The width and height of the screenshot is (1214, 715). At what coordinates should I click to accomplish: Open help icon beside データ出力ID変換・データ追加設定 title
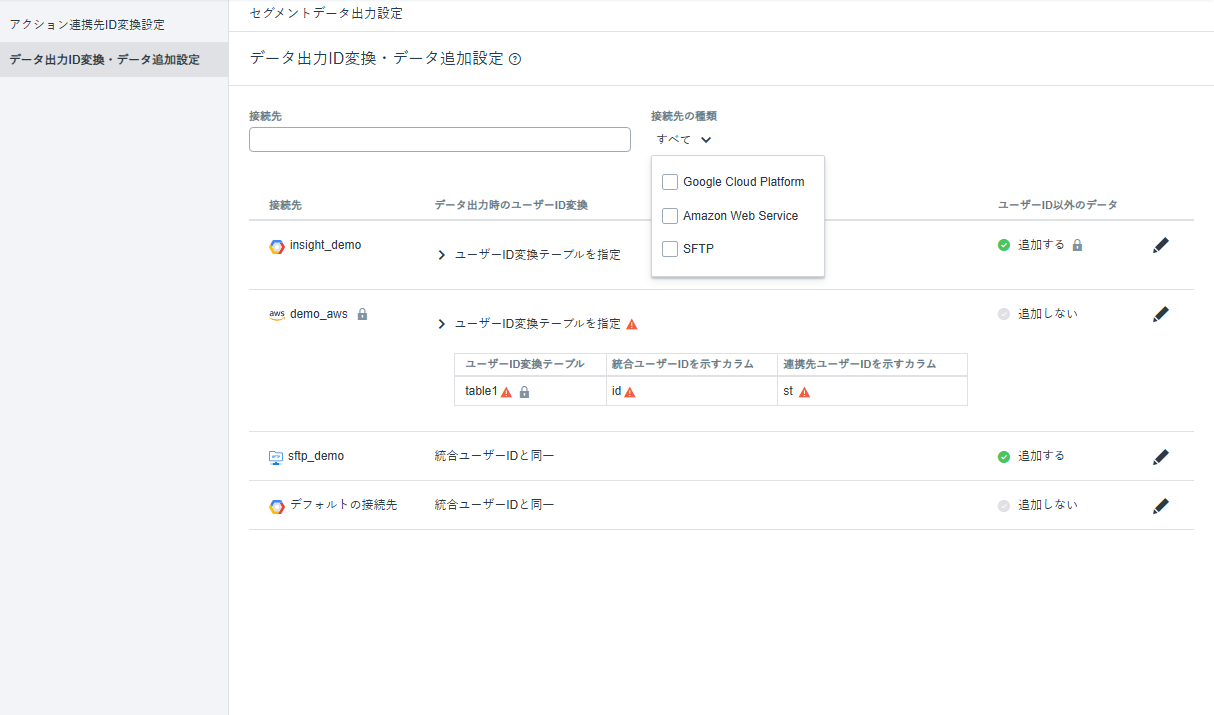coord(515,59)
